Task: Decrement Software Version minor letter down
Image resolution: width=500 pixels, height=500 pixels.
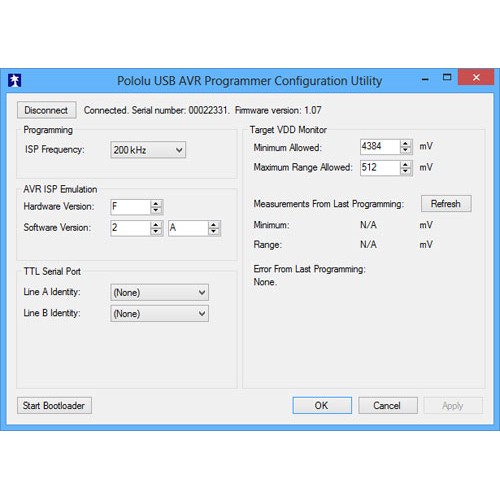Action: (x=213, y=231)
